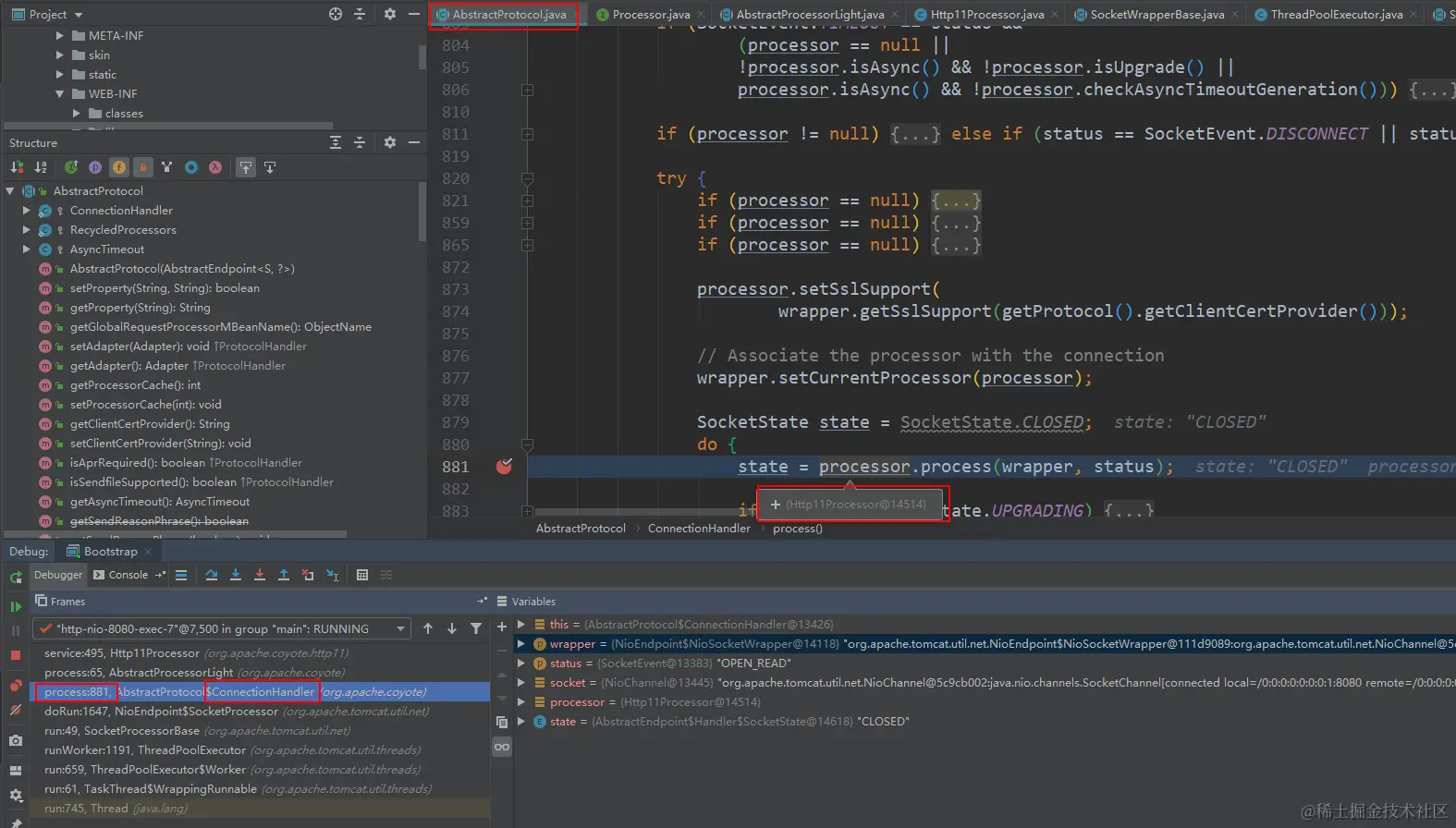The height and width of the screenshot is (828, 1456).
Task: Click Step Into debugger icon
Action: [x=236, y=575]
